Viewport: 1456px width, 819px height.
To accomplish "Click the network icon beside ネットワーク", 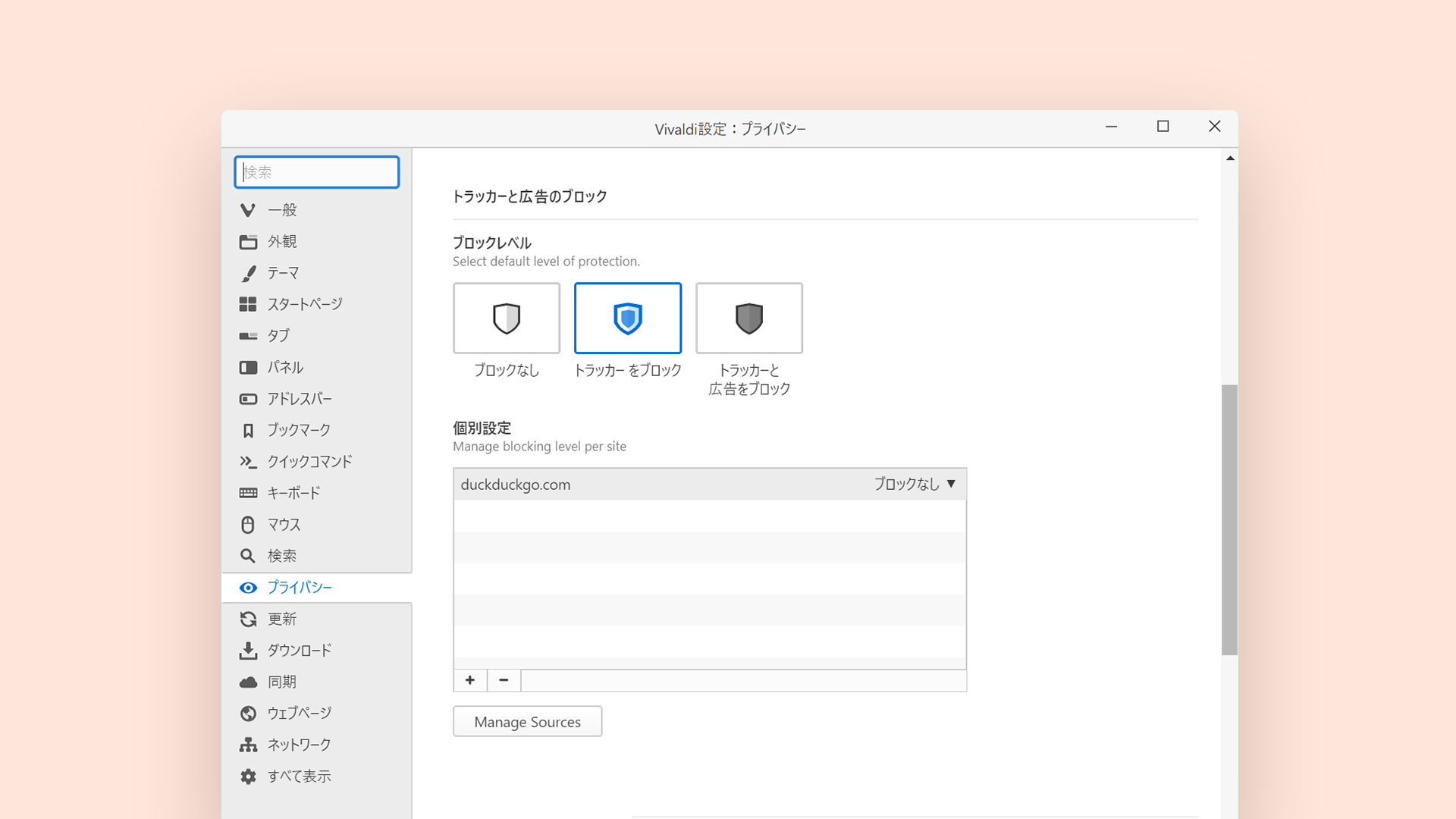I will coord(248,745).
